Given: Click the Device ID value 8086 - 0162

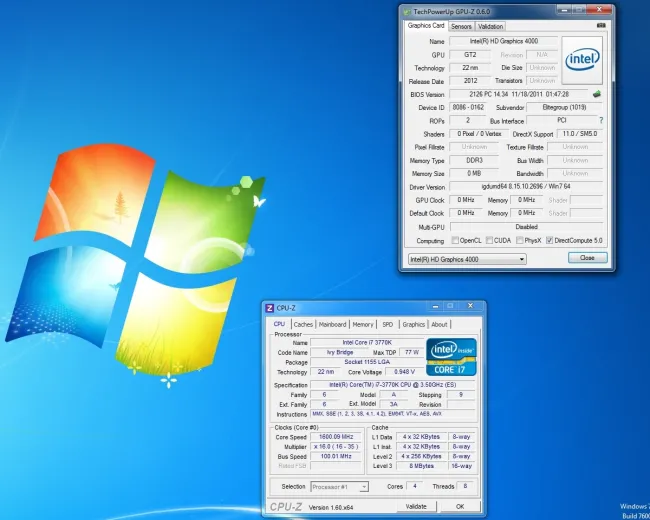Looking at the screenshot, I should pos(468,107).
